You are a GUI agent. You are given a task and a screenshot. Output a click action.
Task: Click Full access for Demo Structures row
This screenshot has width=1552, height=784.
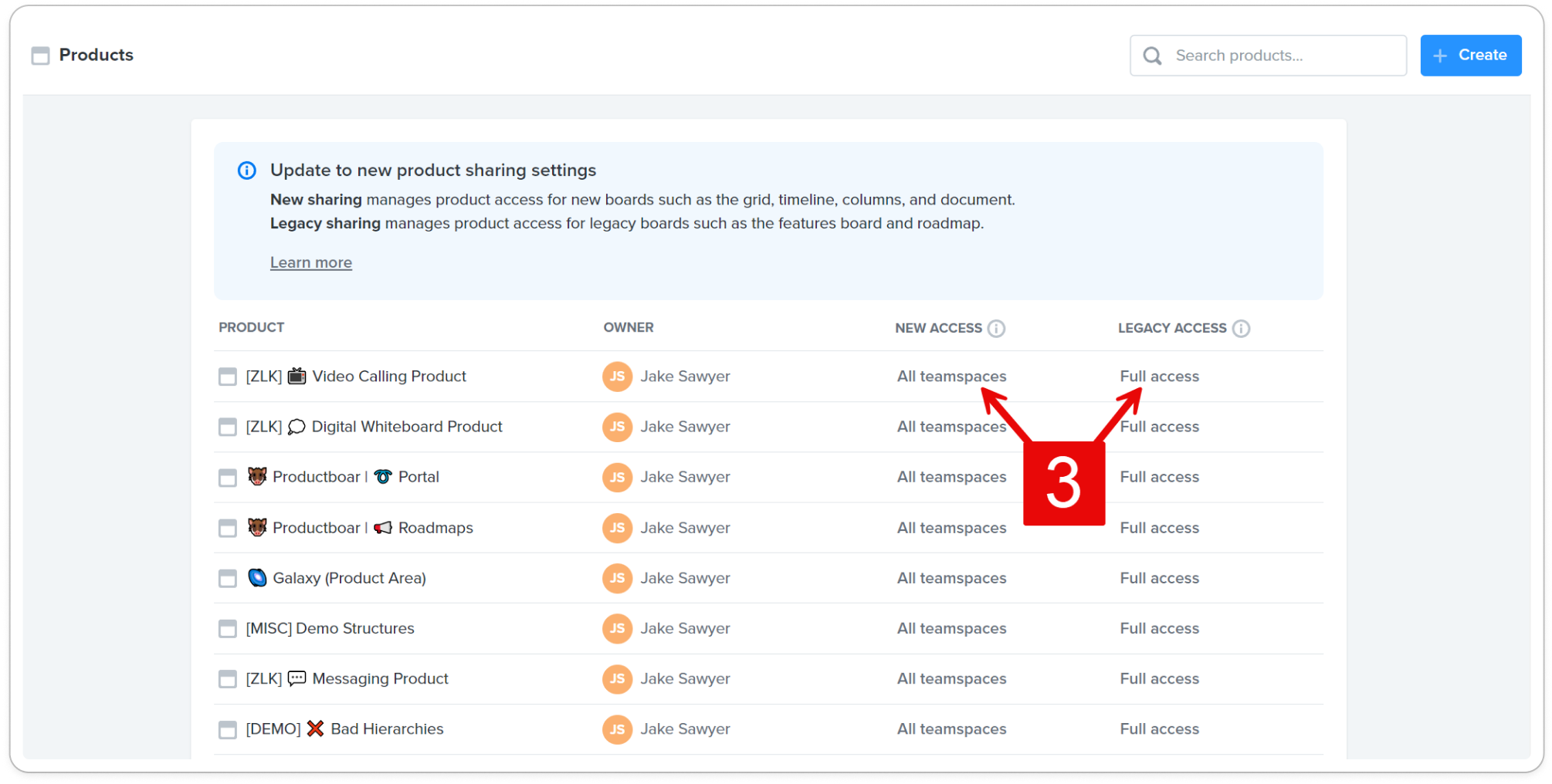coord(1159,629)
